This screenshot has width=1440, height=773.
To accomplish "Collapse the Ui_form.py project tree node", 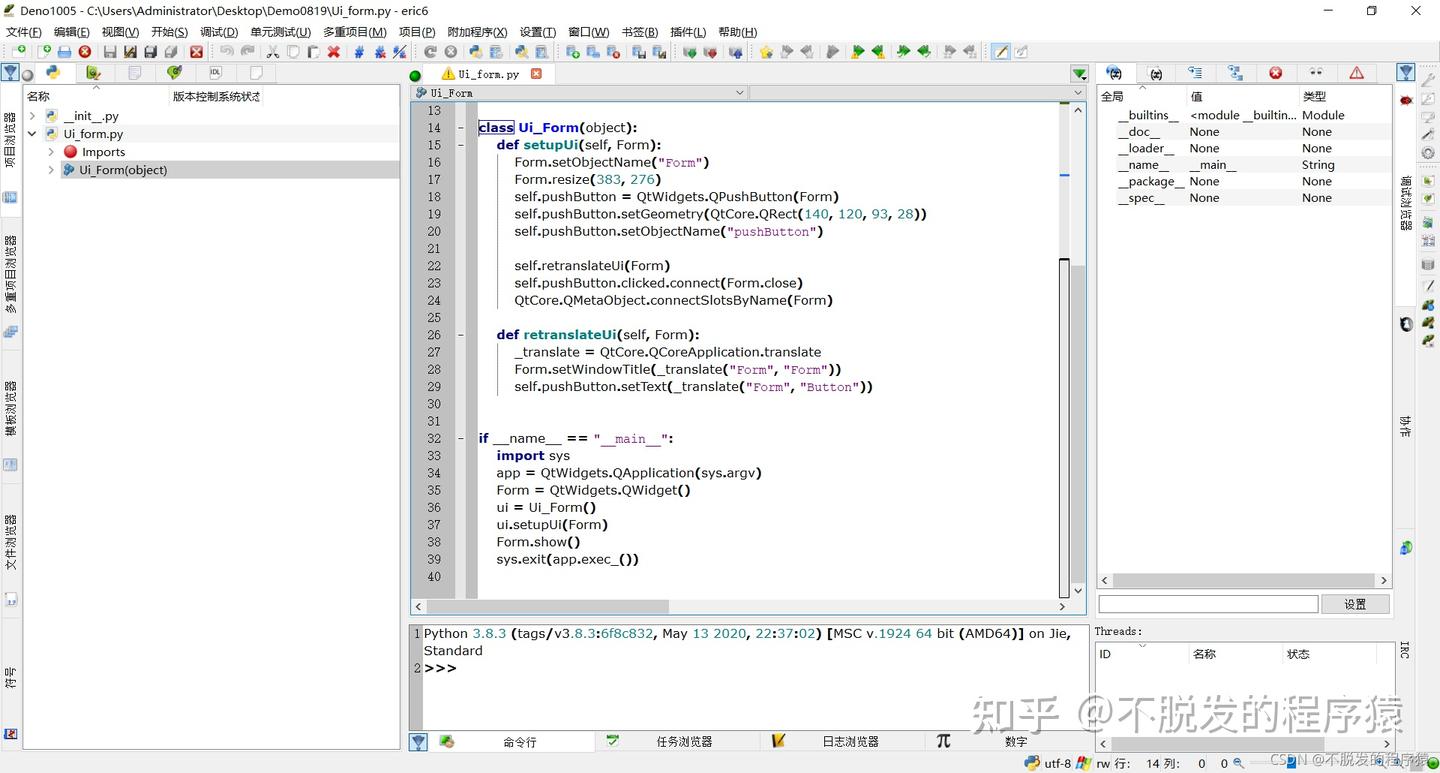I will pyautogui.click(x=32, y=133).
